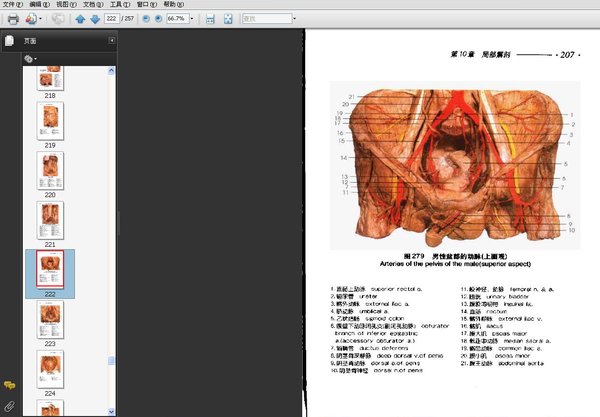The width and height of the screenshot is (600, 417).
Task: Select page thumbnail 224
Action: tap(50, 370)
